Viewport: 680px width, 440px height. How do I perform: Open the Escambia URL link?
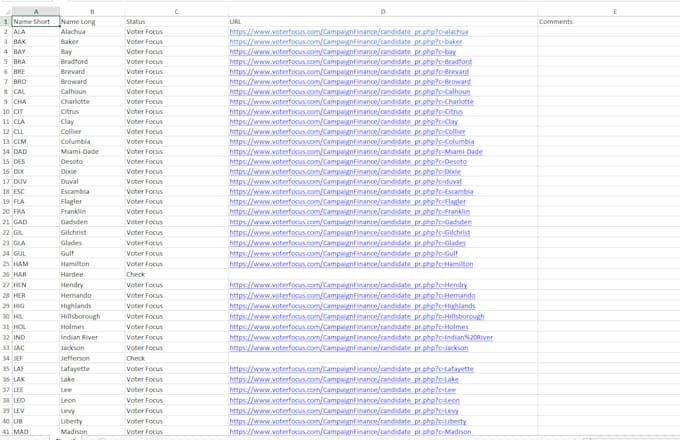(351, 192)
